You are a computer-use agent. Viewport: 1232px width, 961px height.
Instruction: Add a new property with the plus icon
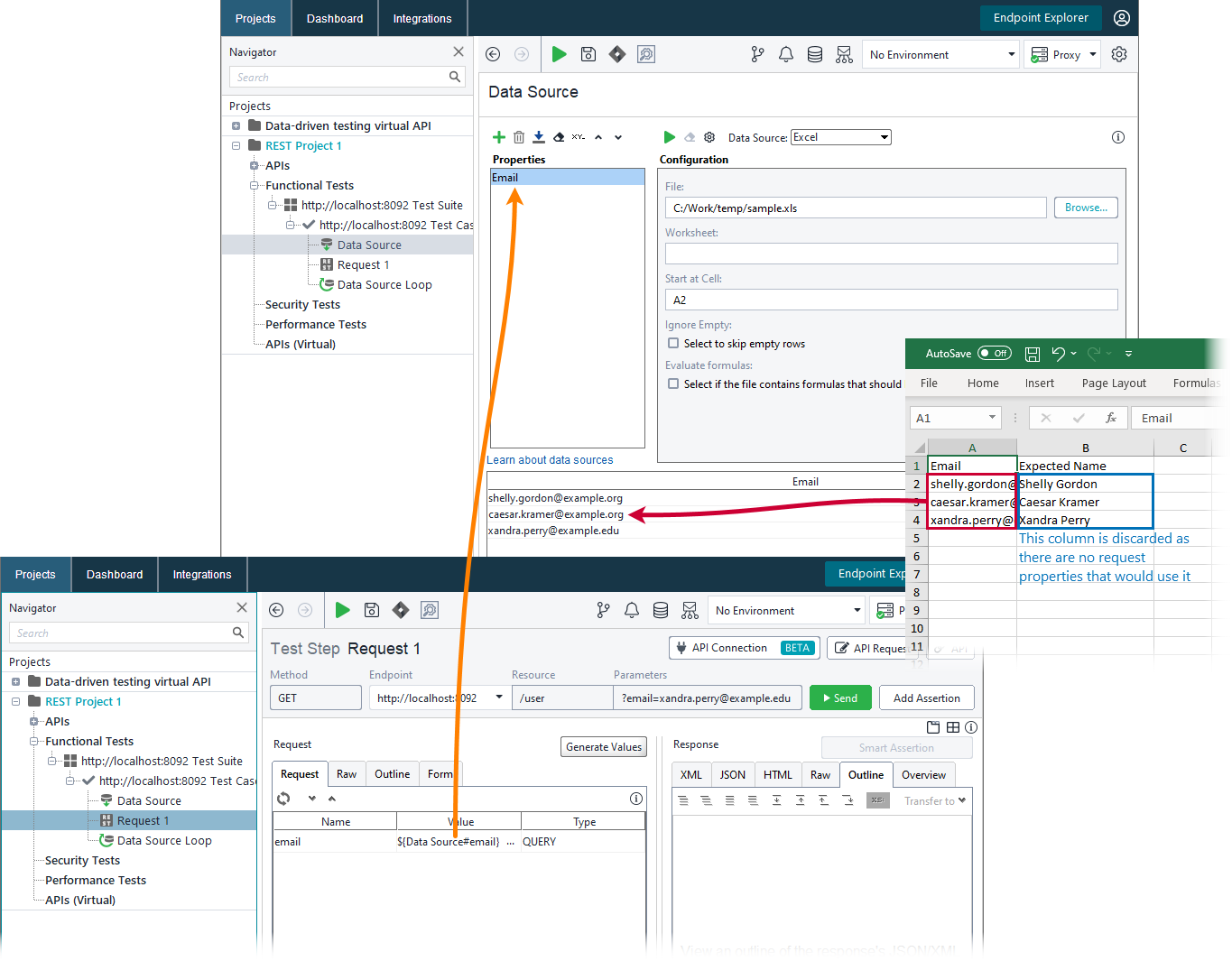pos(499,137)
